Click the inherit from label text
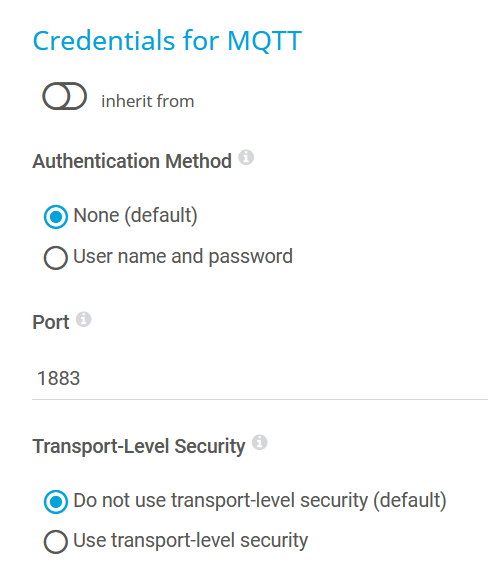This screenshot has width=488, height=585. tap(148, 101)
